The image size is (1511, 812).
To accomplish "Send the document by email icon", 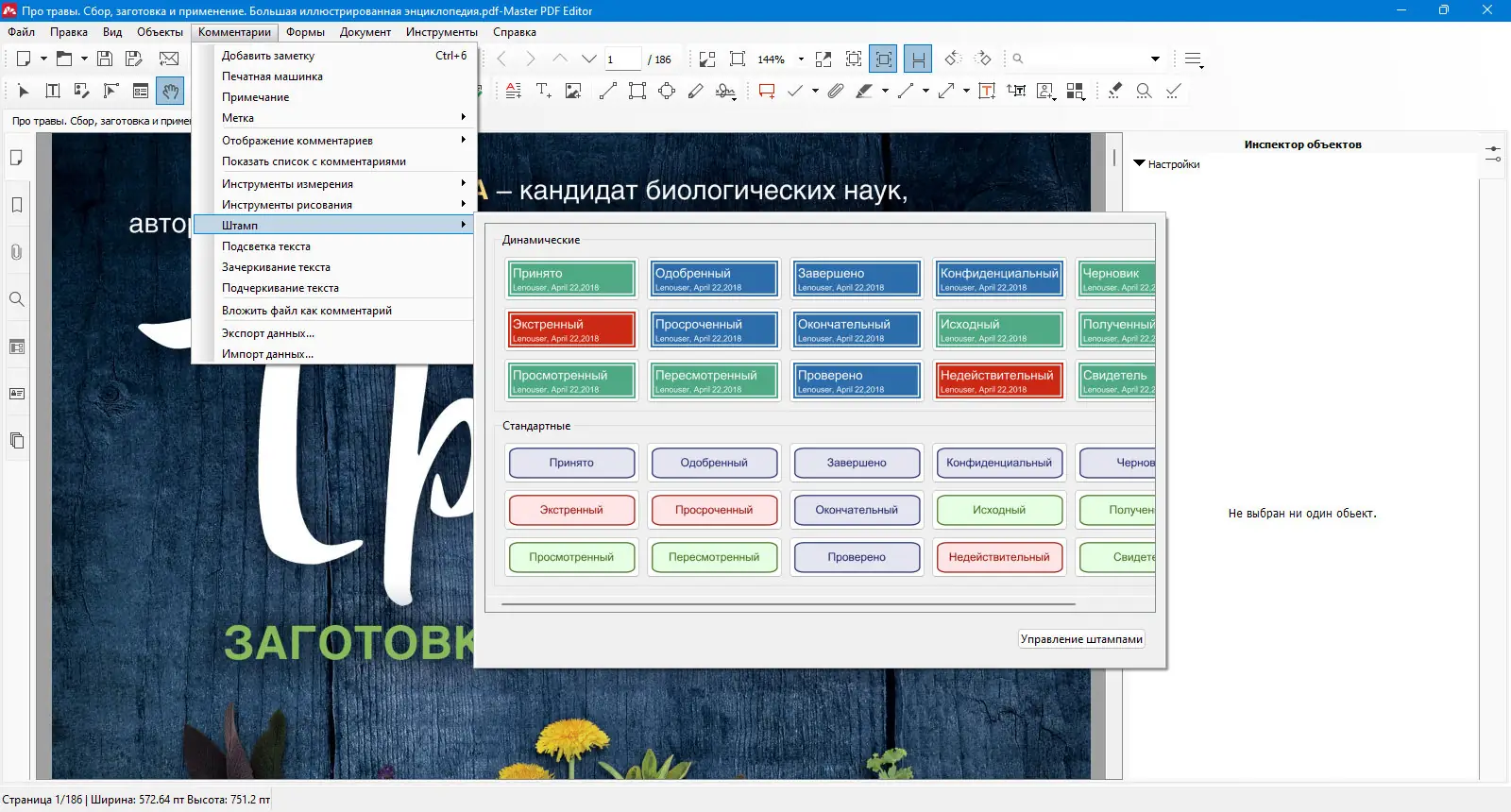I will 169,59.
